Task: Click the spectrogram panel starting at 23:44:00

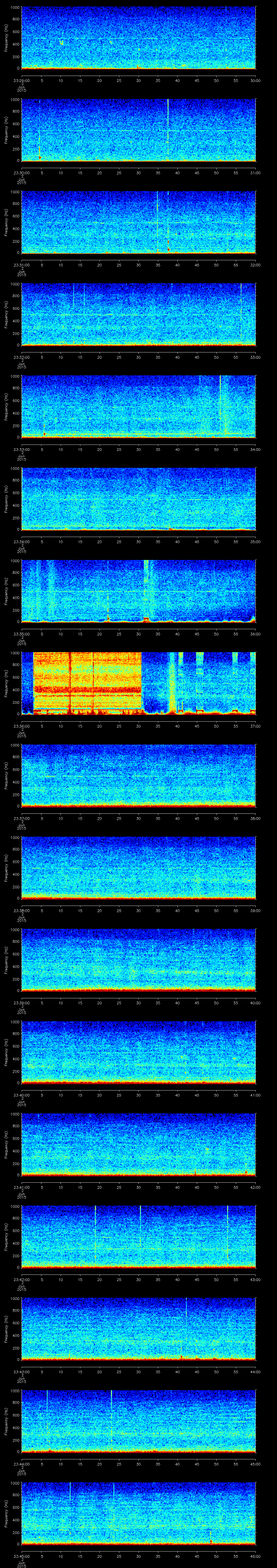Action: tap(138, 1421)
